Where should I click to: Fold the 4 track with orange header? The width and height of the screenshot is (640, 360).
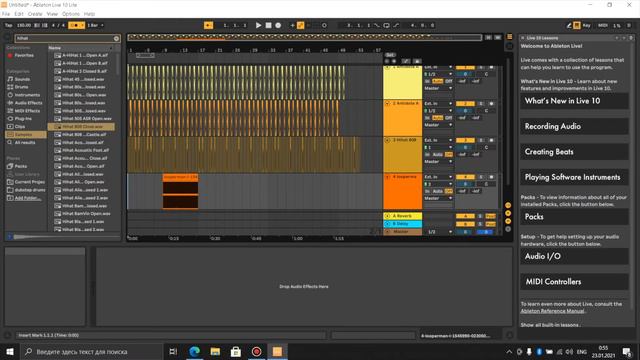click(387, 177)
